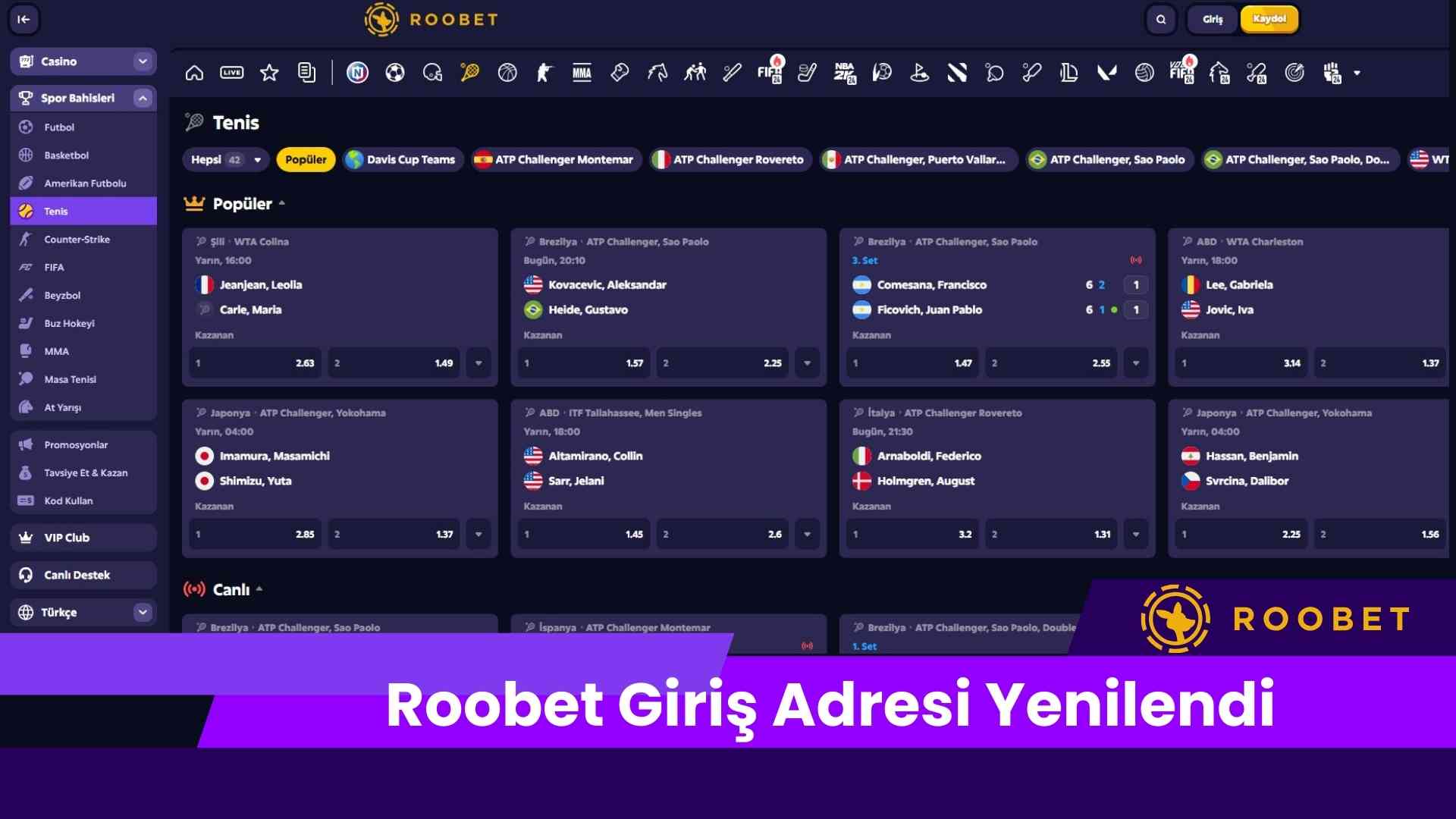Bet on Heide, Gustavo at odds 2.25
1456x819 pixels.
723,363
